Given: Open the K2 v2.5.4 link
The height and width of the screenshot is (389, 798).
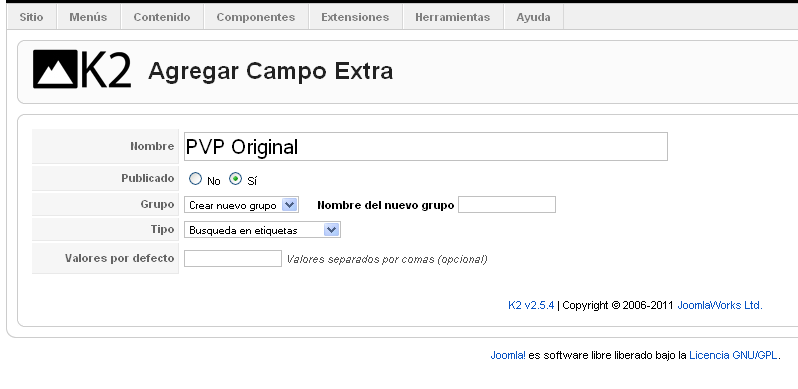Looking at the screenshot, I should tap(531, 305).
